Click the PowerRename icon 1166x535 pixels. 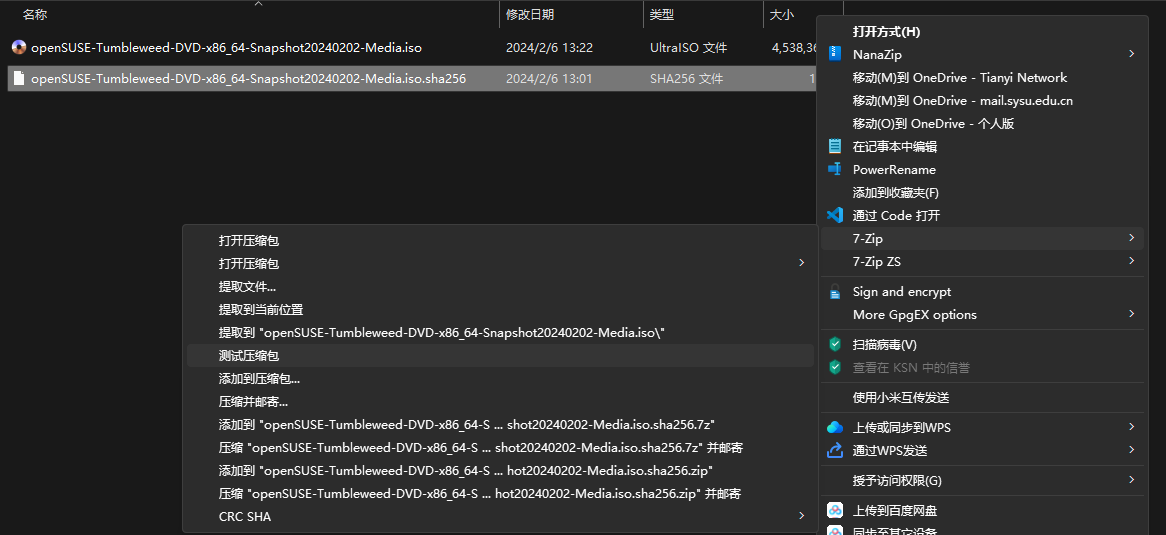[835, 169]
